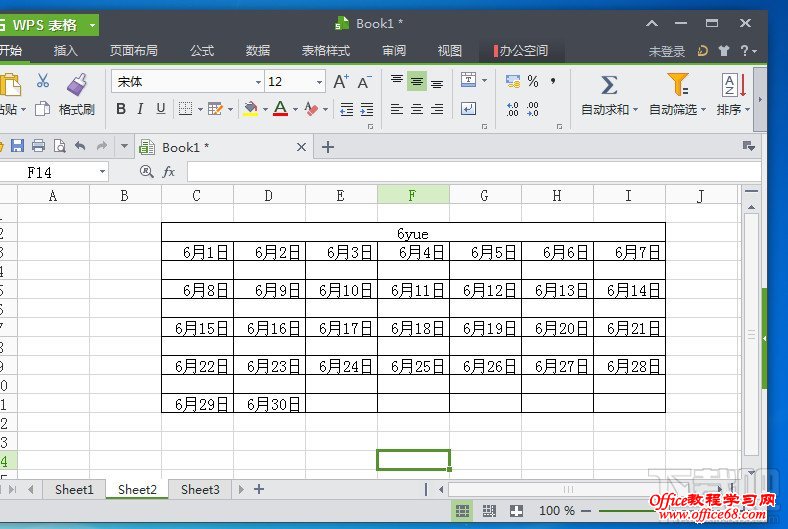788x529 pixels.
Task: Expand the fill color dropdown arrow
Action: click(265, 109)
